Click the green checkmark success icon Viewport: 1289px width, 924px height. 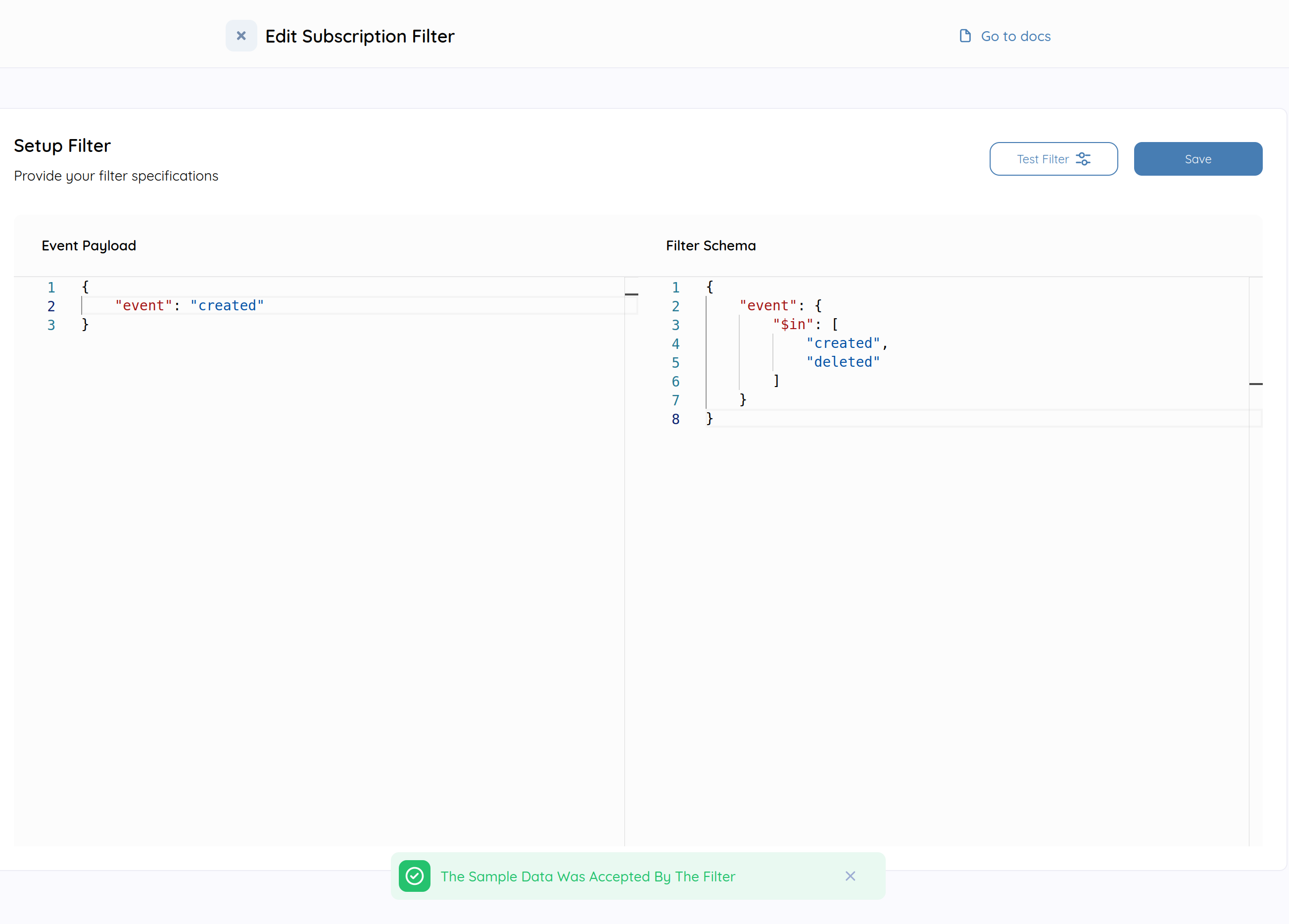coord(414,875)
